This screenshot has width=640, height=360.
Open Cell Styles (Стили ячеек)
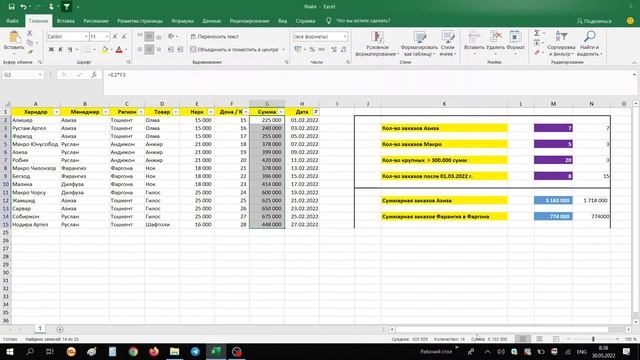[x=448, y=44]
